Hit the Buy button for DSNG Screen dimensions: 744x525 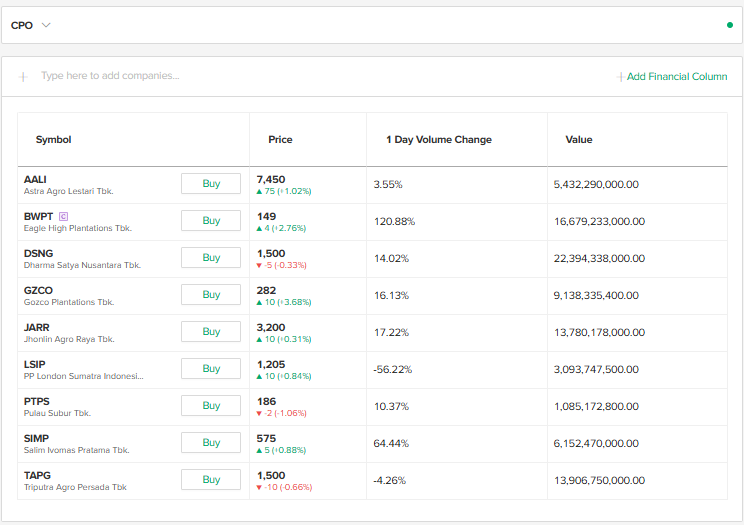[x=211, y=258]
